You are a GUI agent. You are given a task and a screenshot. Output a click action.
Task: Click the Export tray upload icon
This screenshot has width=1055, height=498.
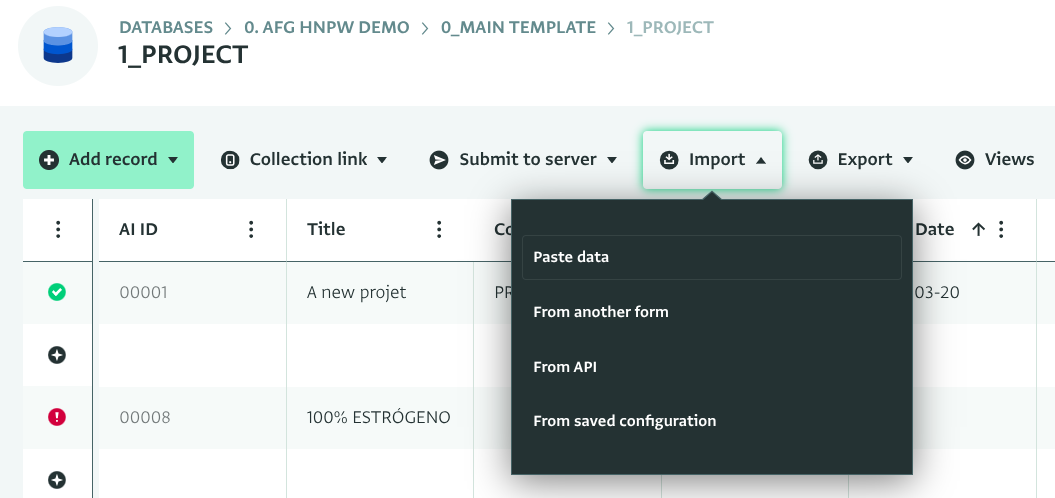point(817,160)
